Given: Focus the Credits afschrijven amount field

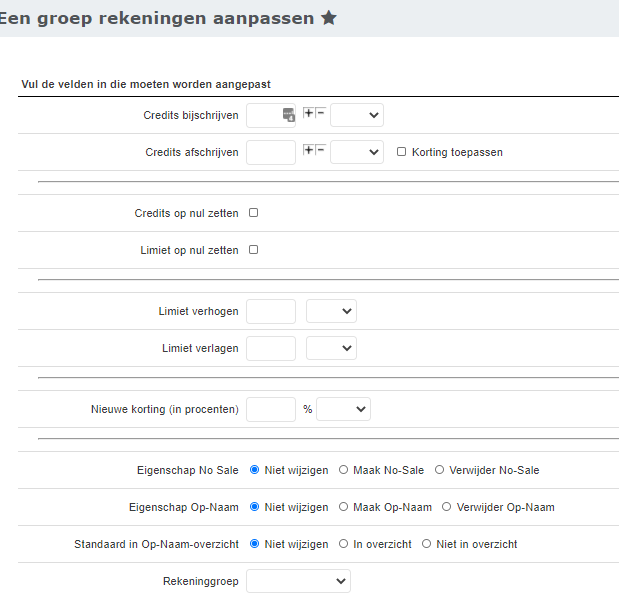Looking at the screenshot, I should point(271,152).
